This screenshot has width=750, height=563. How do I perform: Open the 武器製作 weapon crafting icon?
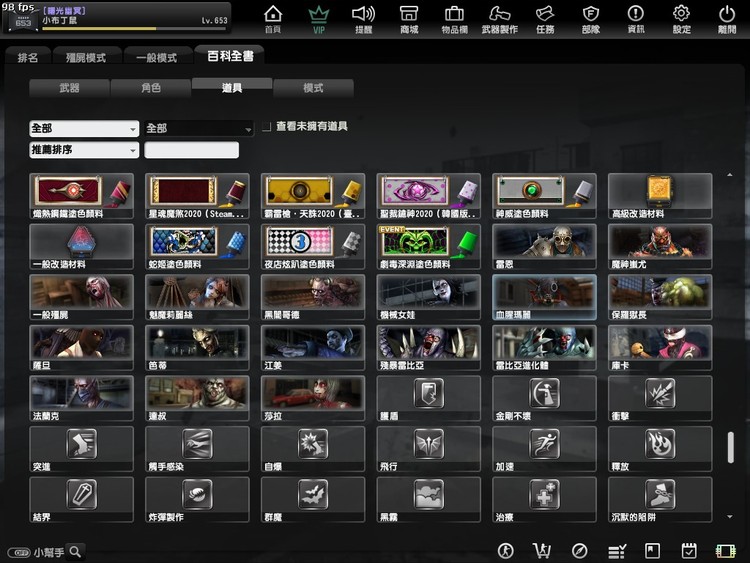(499, 19)
